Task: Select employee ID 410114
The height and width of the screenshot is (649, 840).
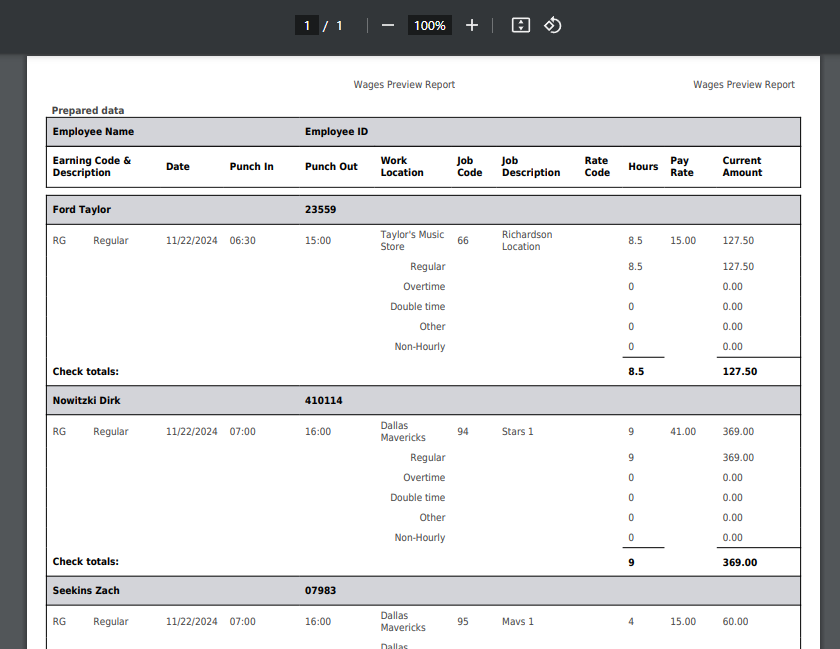Action: (324, 400)
